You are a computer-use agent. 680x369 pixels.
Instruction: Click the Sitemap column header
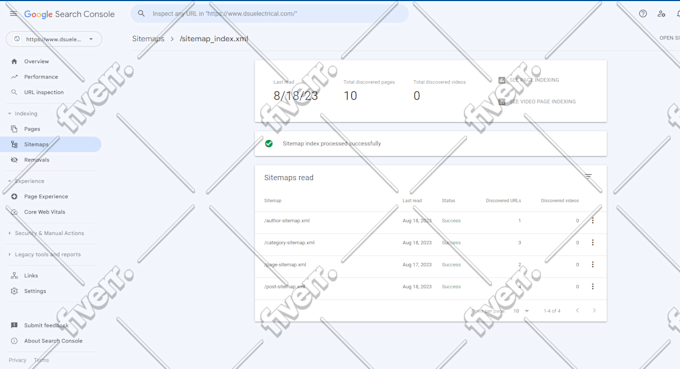pyautogui.click(x=273, y=201)
